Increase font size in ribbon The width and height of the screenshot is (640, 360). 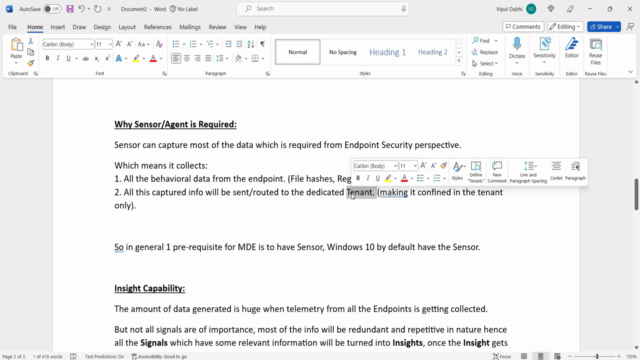[x=119, y=44]
